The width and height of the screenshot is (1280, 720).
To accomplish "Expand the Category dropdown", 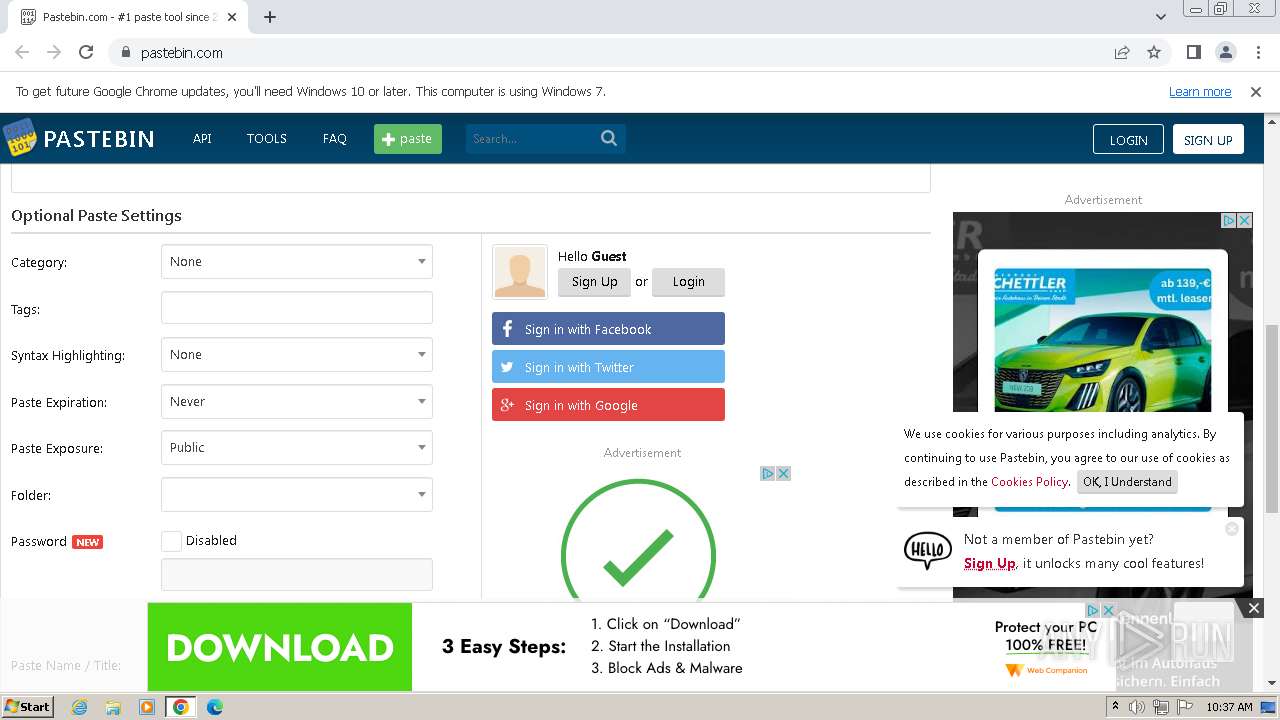I will [297, 261].
